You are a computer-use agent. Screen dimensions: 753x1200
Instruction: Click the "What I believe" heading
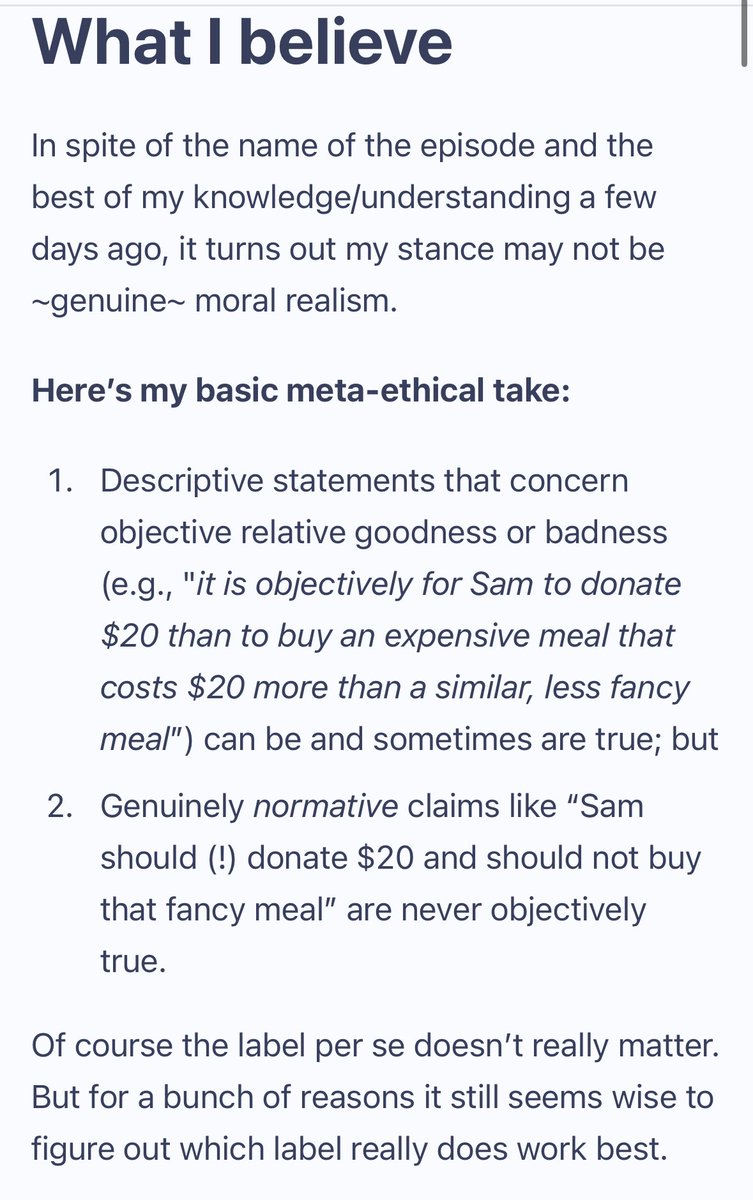tap(243, 41)
